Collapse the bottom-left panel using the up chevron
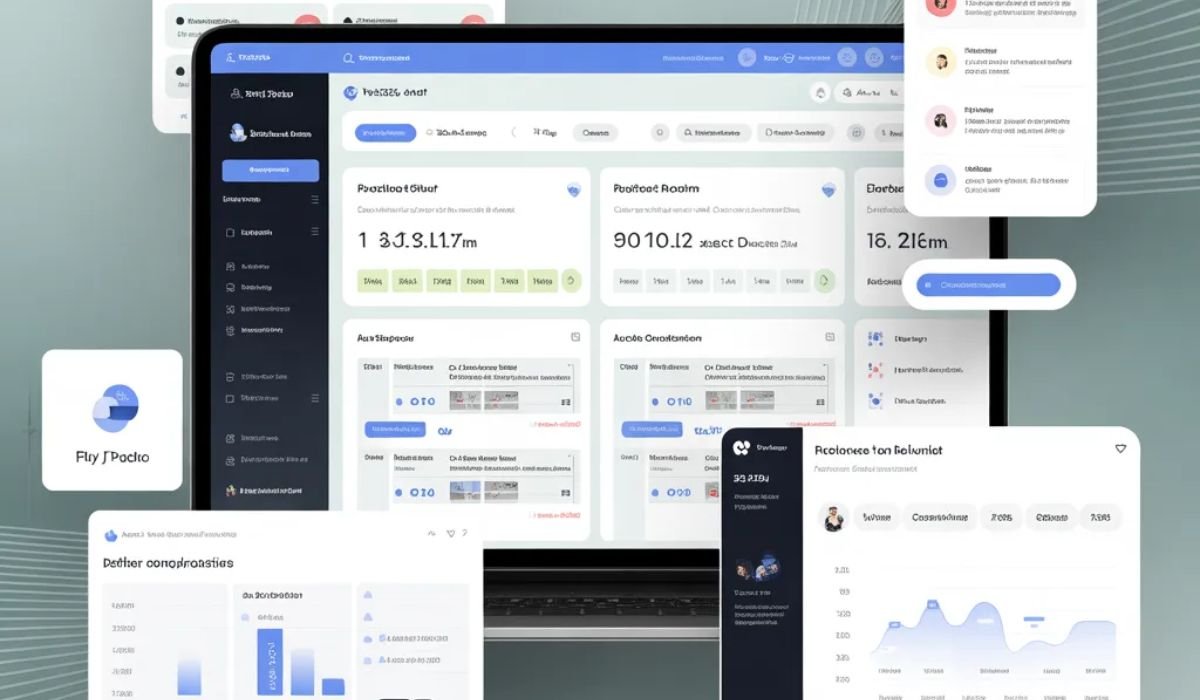This screenshot has width=1200, height=700. (x=431, y=534)
